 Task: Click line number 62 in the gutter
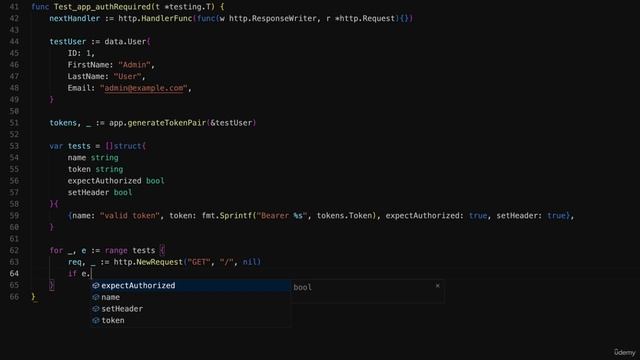(x=14, y=250)
